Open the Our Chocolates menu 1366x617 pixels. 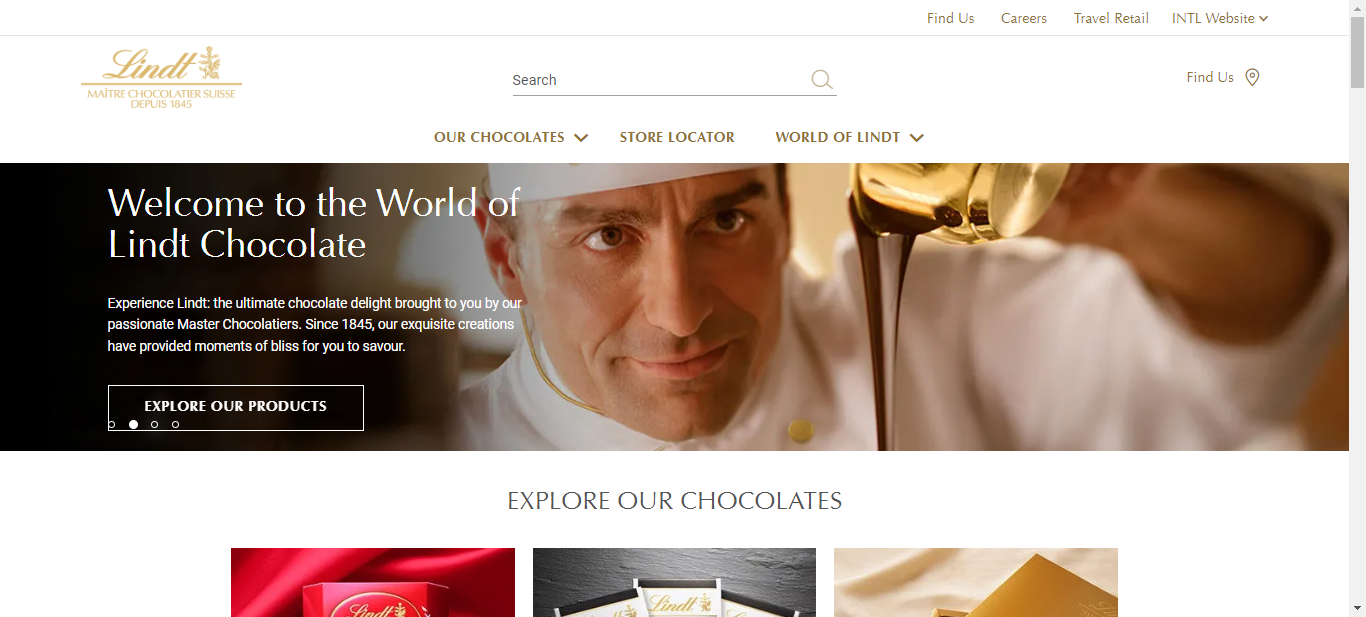[499, 137]
